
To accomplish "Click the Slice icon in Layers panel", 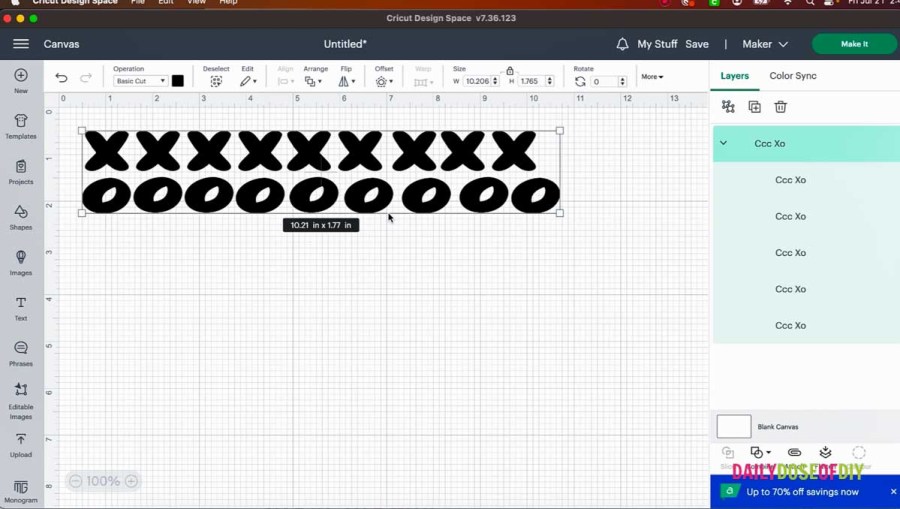I will (728, 453).
